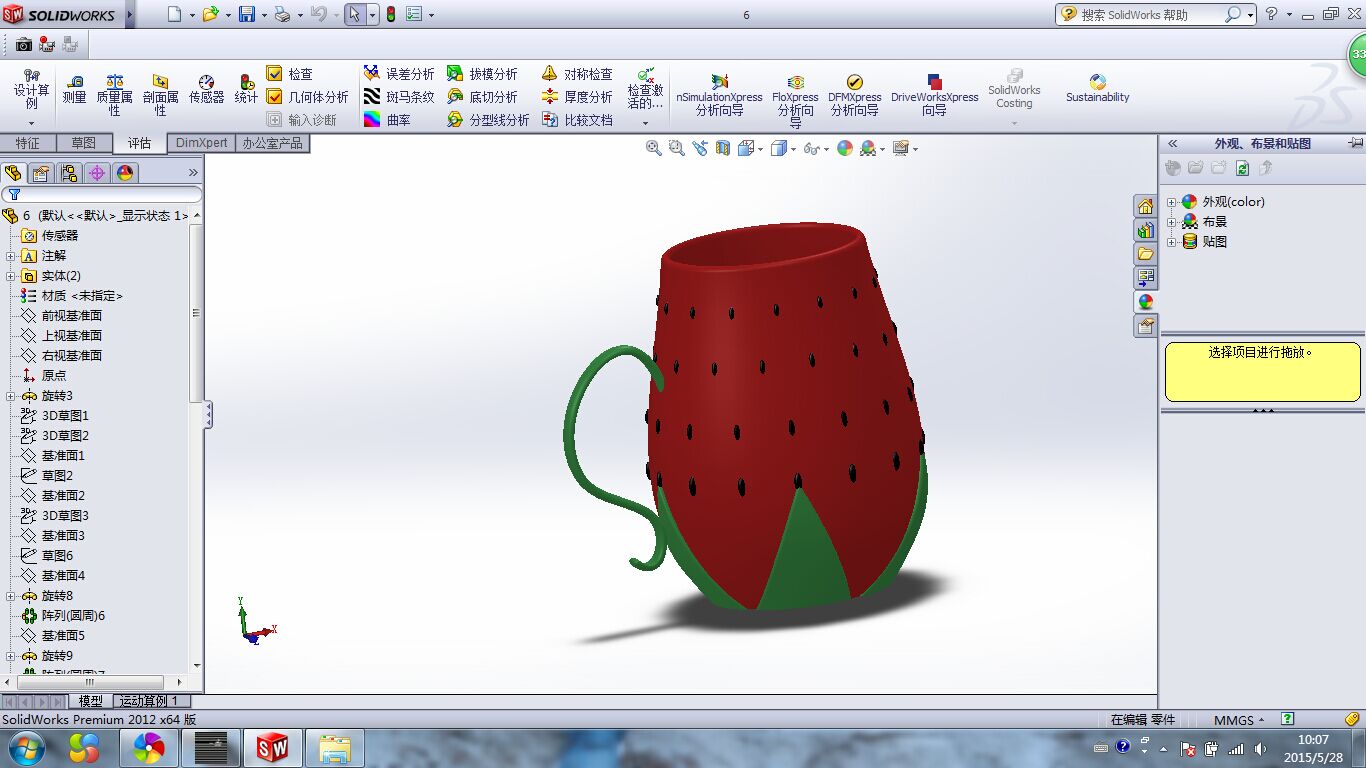Expand the 贴图 decals node
Image resolution: width=1366 pixels, height=768 pixels.
point(1172,242)
